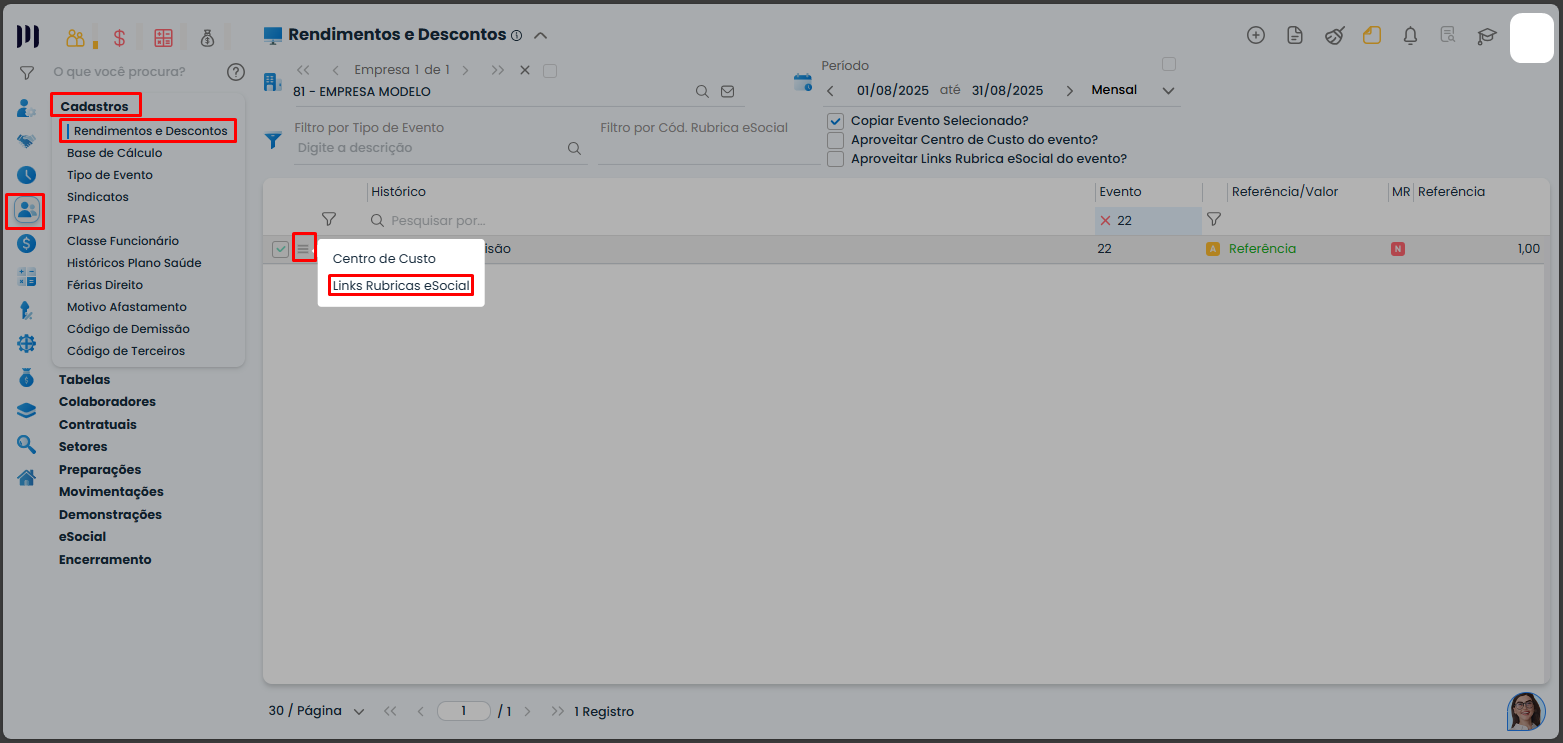The image size is (1563, 743).
Task: Select the people payroll module icon
Action: pyautogui.click(x=26, y=210)
